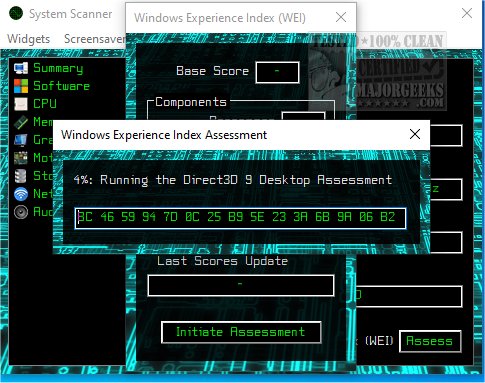Click the Windows Experience Index Assessment title text
The width and height of the screenshot is (485, 383).
[164, 135]
